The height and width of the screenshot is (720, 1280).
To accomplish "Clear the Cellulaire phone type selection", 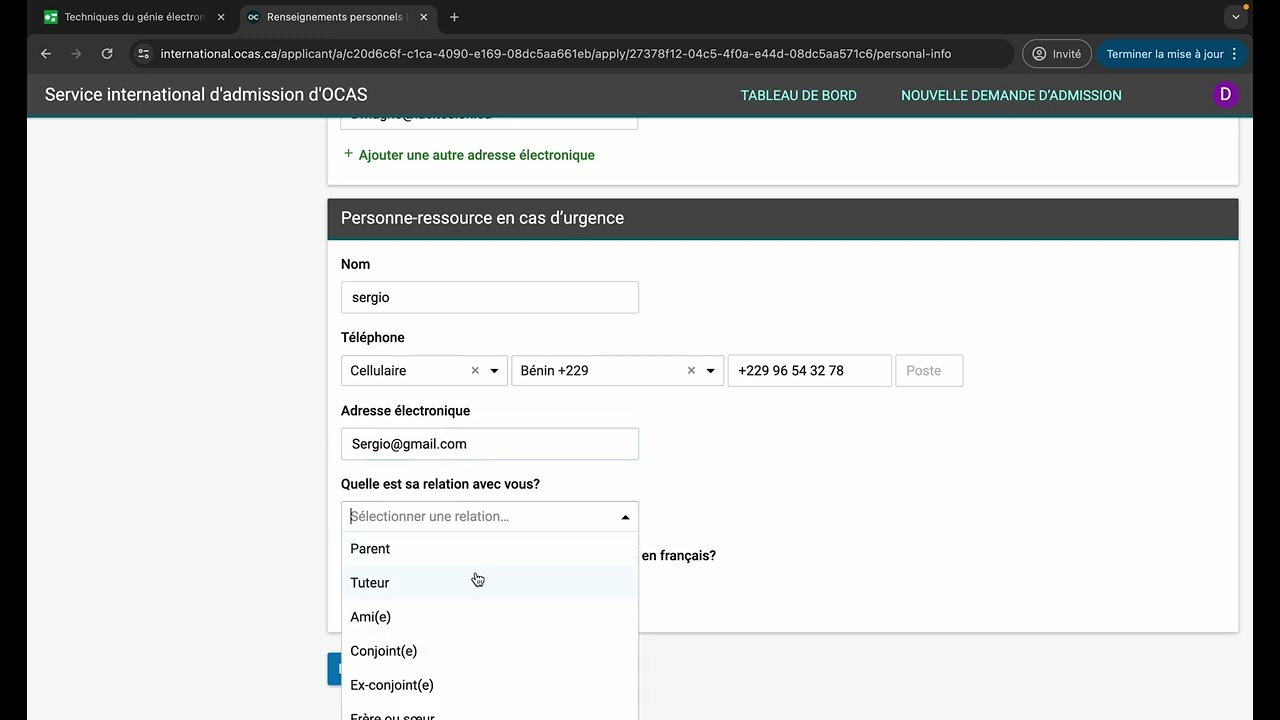I will point(475,371).
